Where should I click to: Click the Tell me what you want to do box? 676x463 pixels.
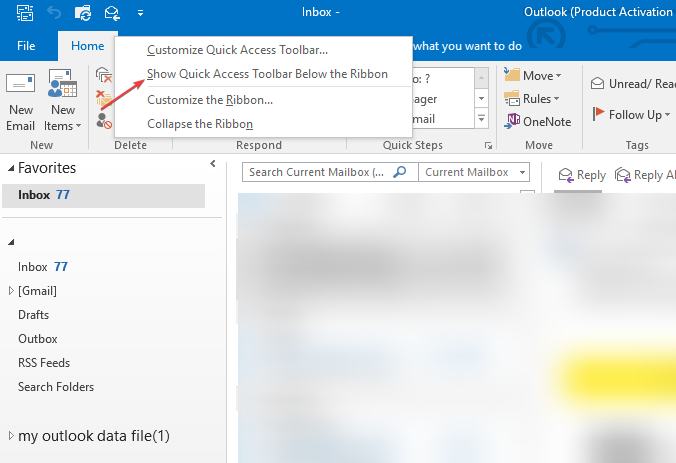coord(467,46)
